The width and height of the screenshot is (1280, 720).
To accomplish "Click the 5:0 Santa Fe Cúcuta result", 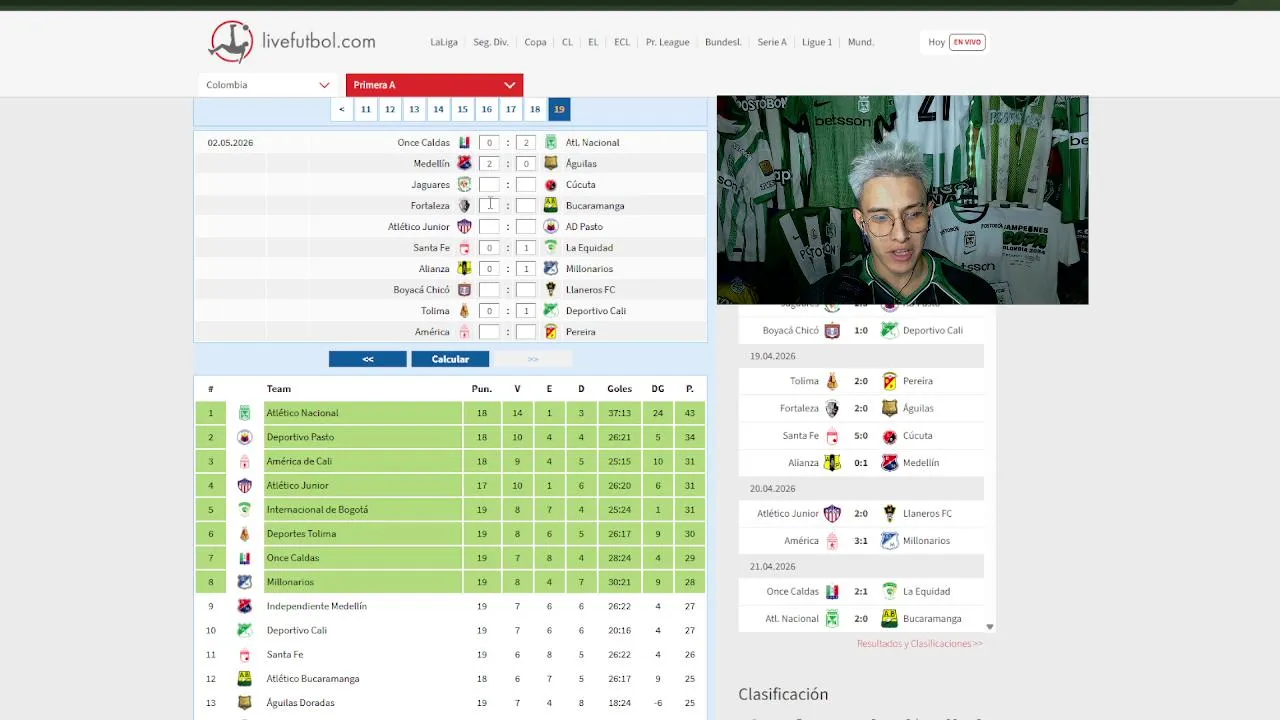I will coord(861,436).
